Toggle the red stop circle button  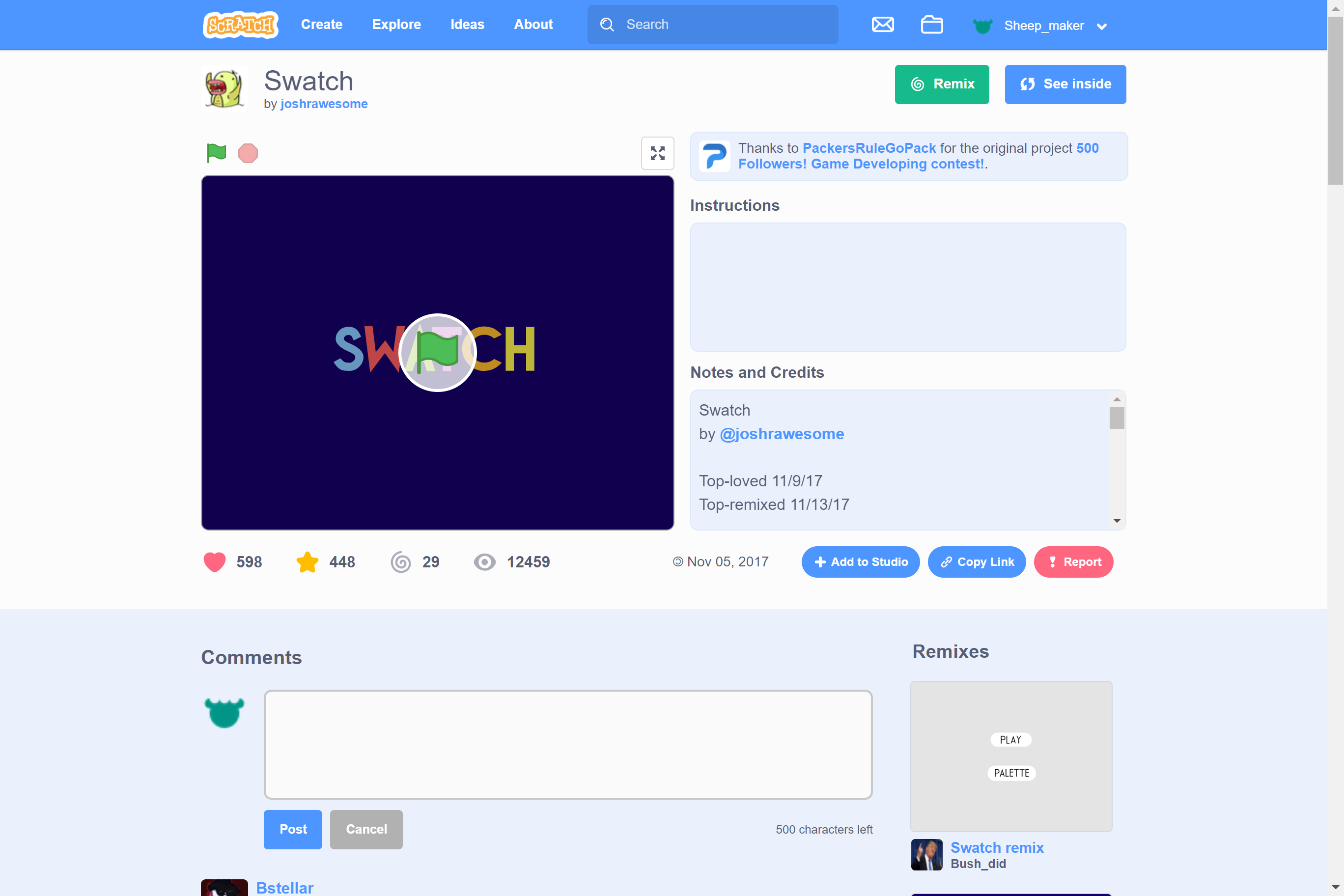(247, 153)
